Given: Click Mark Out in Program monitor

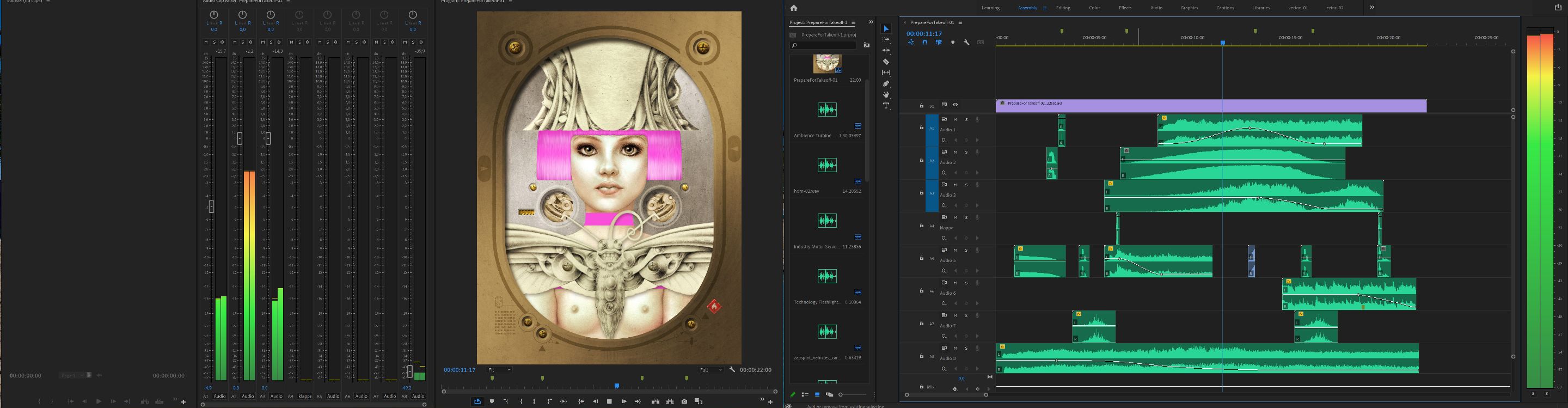Looking at the screenshot, I should pyautogui.click(x=535, y=401).
